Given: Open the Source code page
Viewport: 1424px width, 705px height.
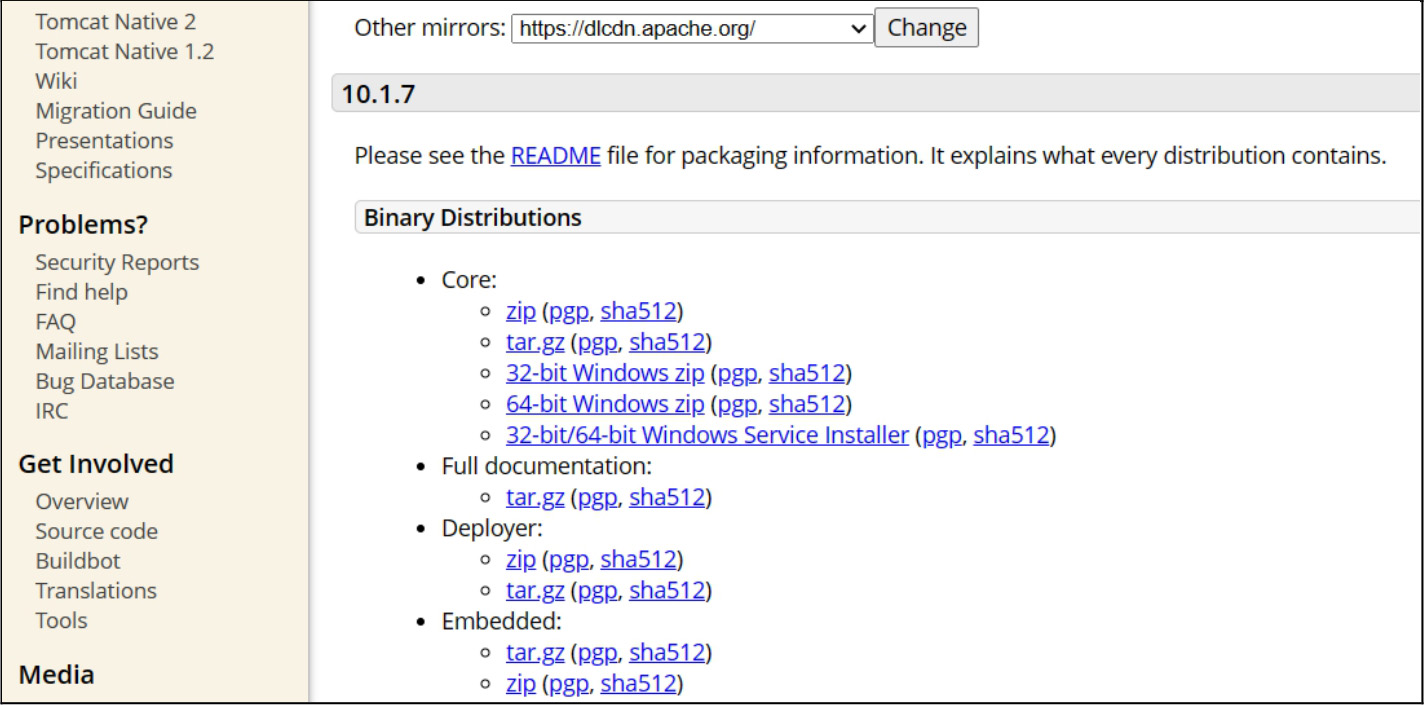Looking at the screenshot, I should click(97, 531).
